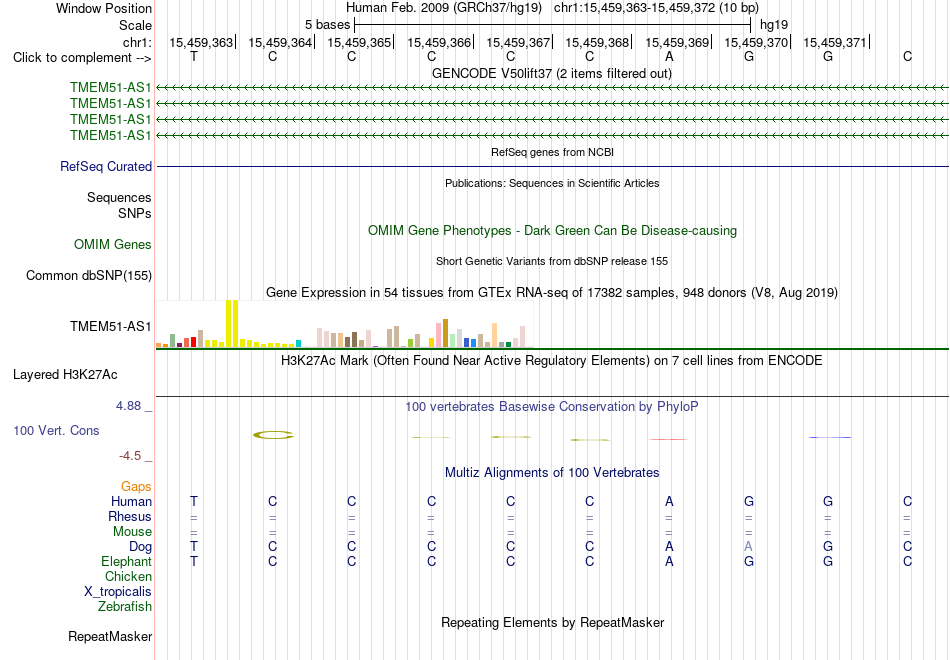This screenshot has height=660, width=950.
Task: Click the RefSeq Curated blue gene line
Action: click(x=552, y=167)
